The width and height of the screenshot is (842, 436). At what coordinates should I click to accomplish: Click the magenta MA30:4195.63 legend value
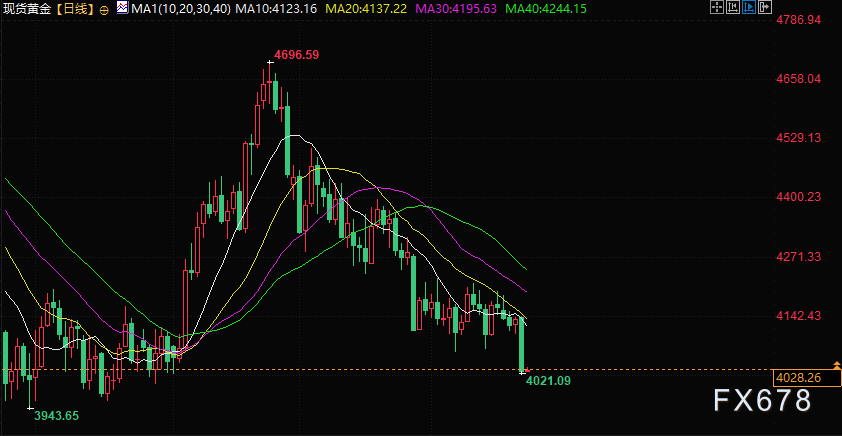pos(456,9)
